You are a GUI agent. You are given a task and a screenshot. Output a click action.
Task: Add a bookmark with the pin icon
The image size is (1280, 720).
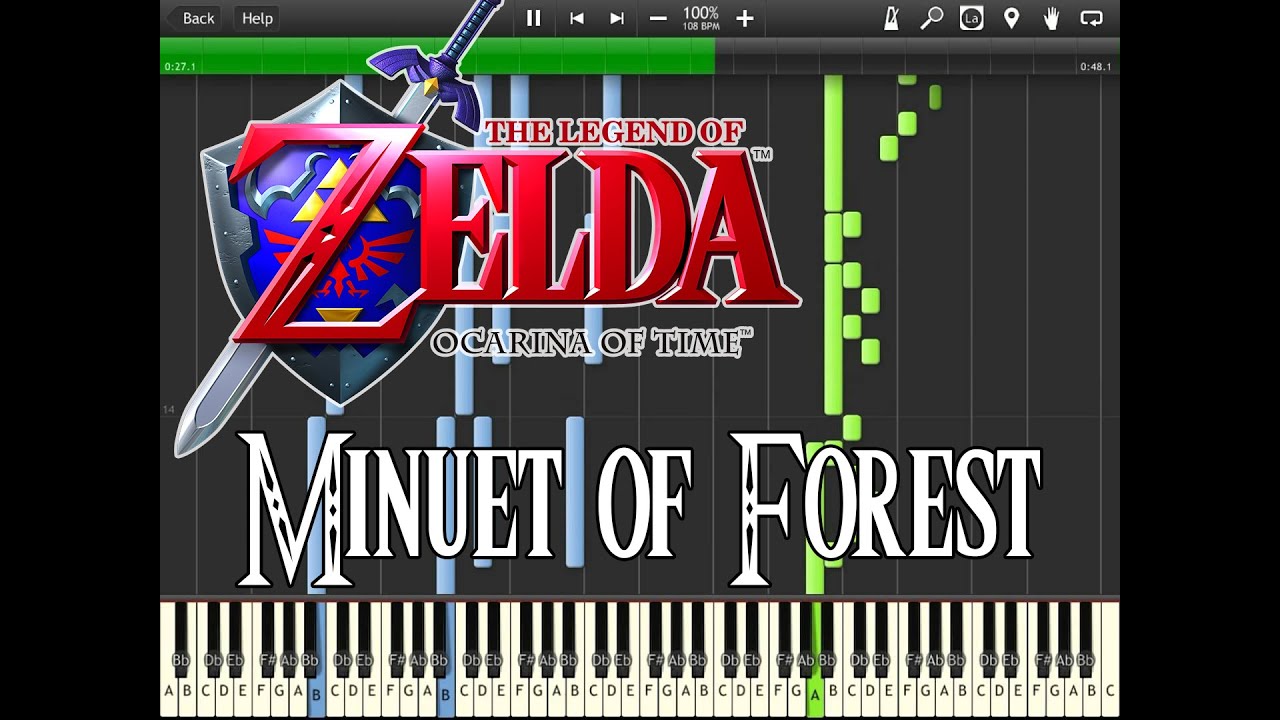point(1011,18)
